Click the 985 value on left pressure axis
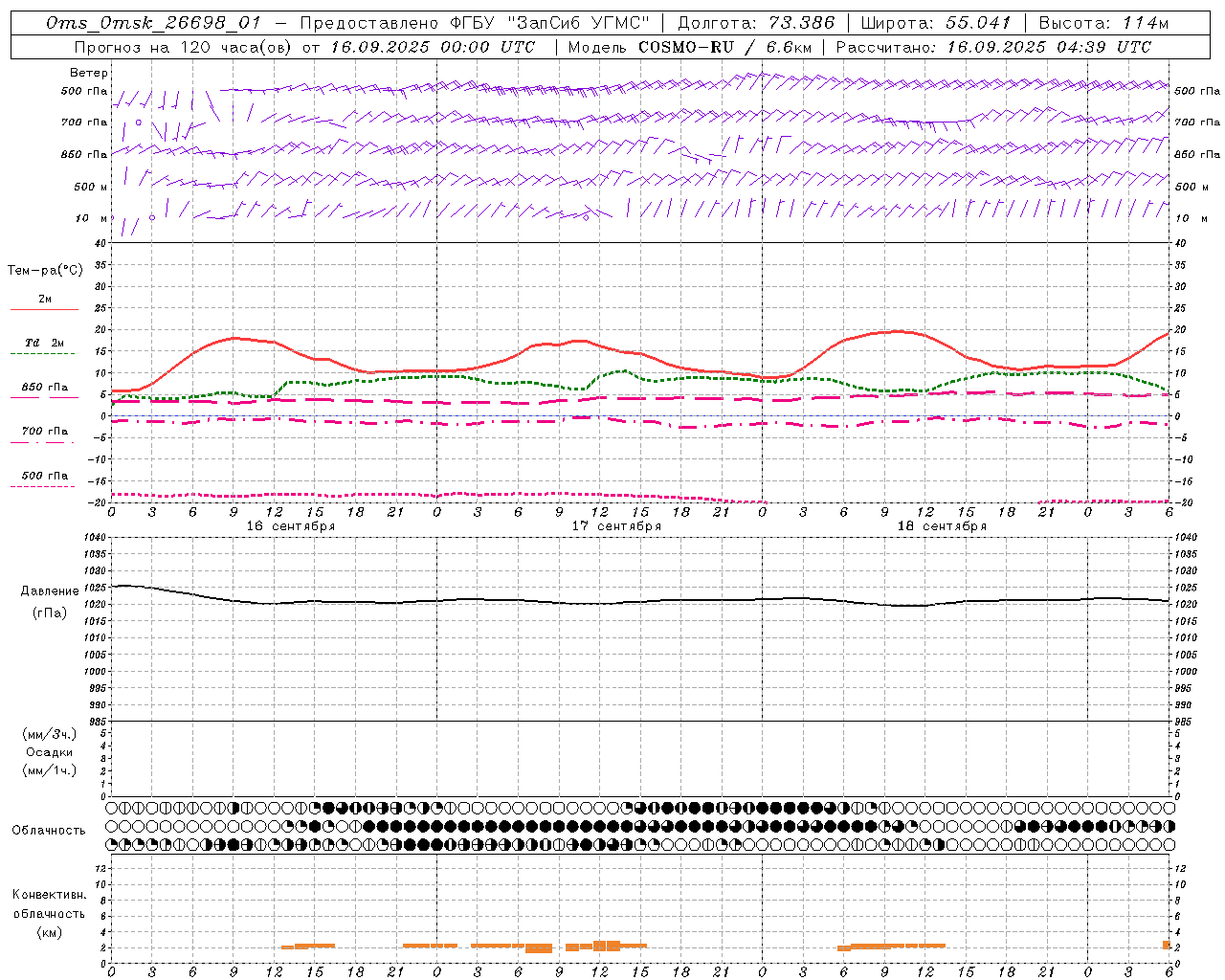1225x980 pixels. [98, 722]
